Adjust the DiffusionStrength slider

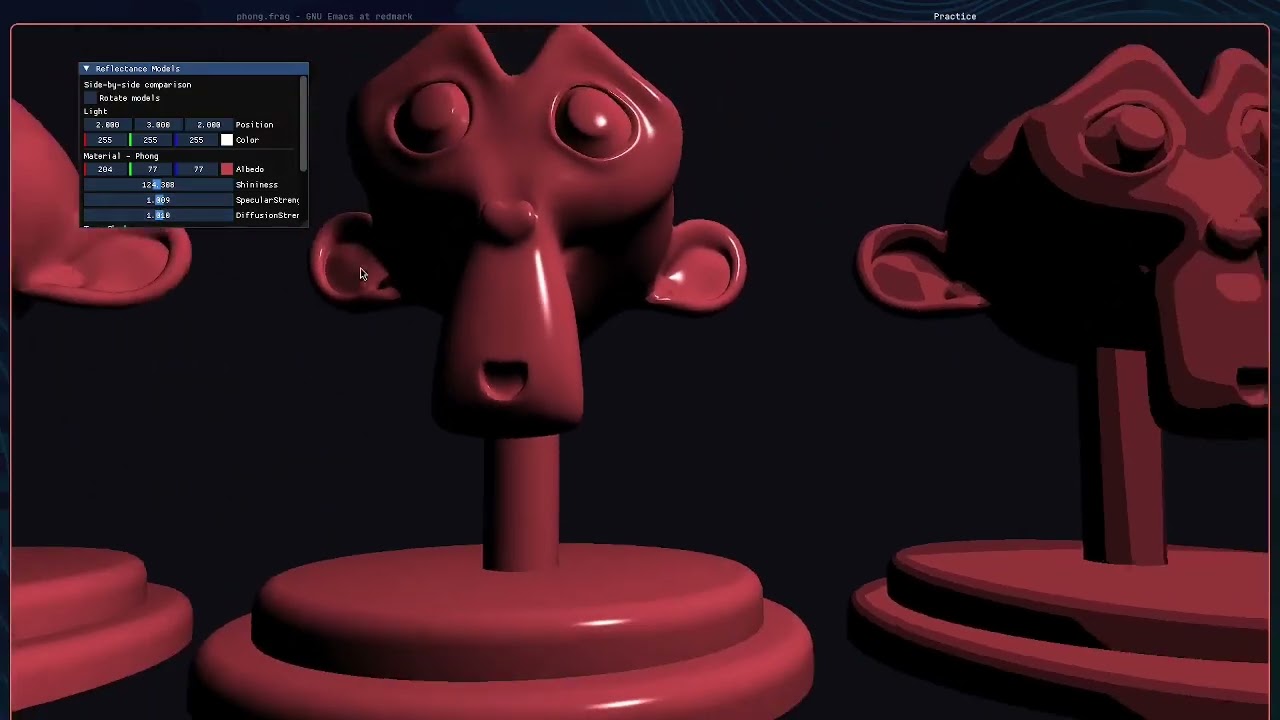click(x=158, y=215)
